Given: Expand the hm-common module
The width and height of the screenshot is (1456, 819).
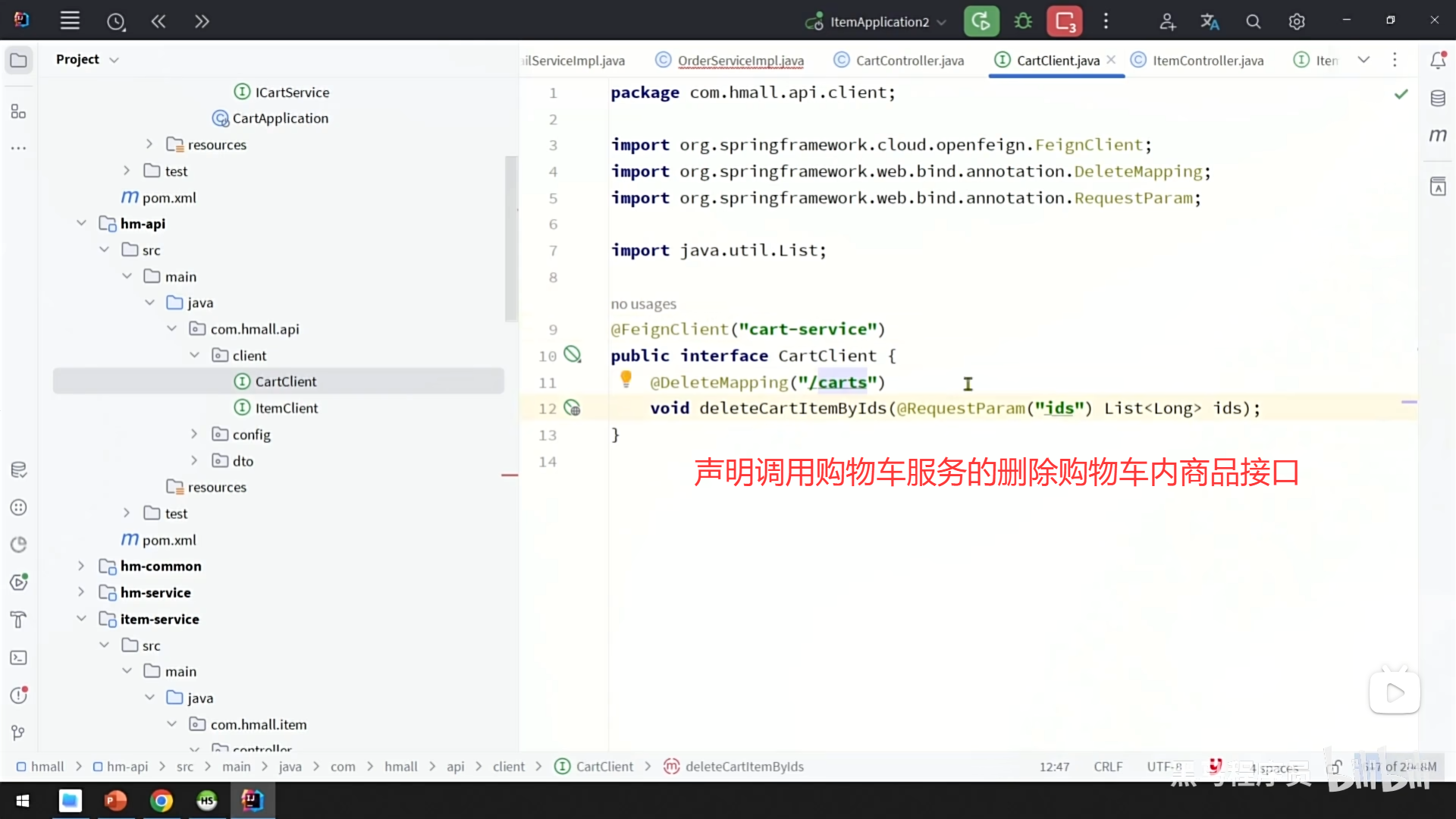Looking at the screenshot, I should (x=81, y=566).
